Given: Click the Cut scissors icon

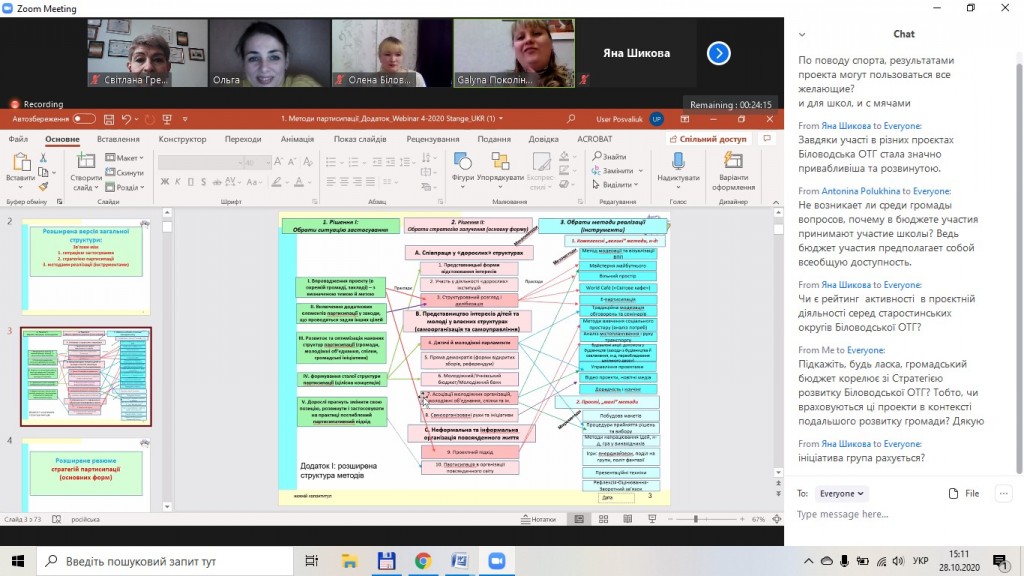Looking at the screenshot, I should [x=43, y=158].
